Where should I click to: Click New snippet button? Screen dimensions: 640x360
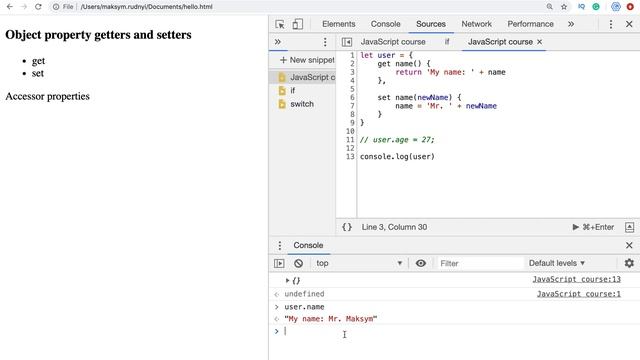tap(307, 60)
